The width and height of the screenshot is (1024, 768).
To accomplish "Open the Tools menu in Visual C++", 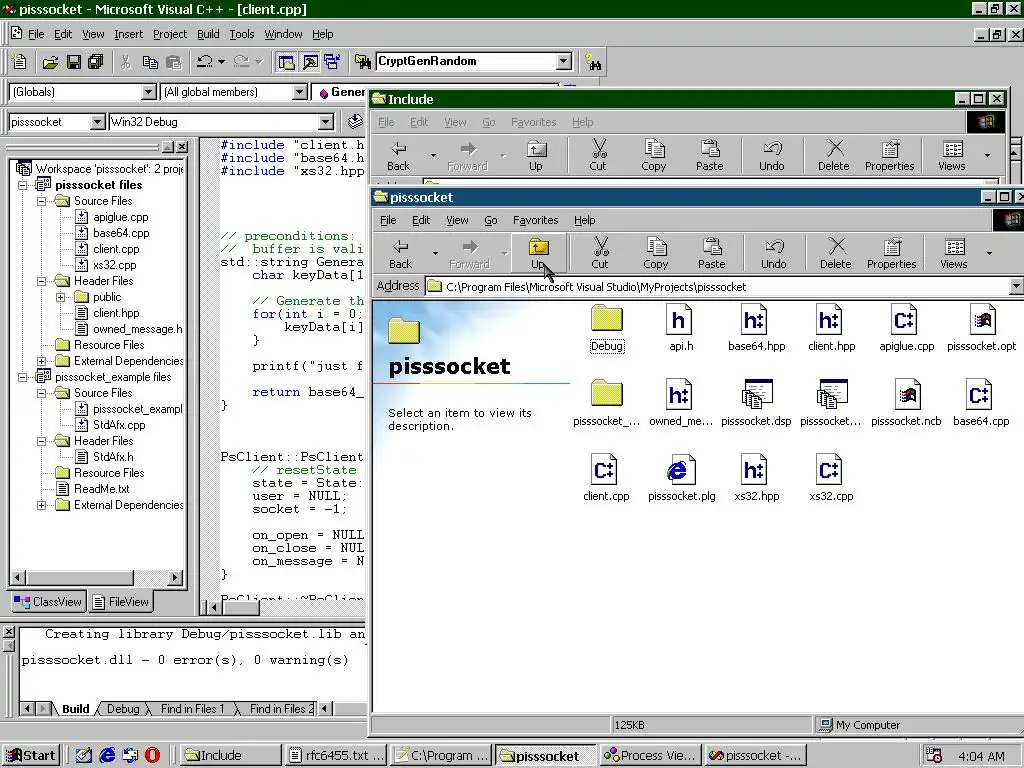I will click(242, 34).
